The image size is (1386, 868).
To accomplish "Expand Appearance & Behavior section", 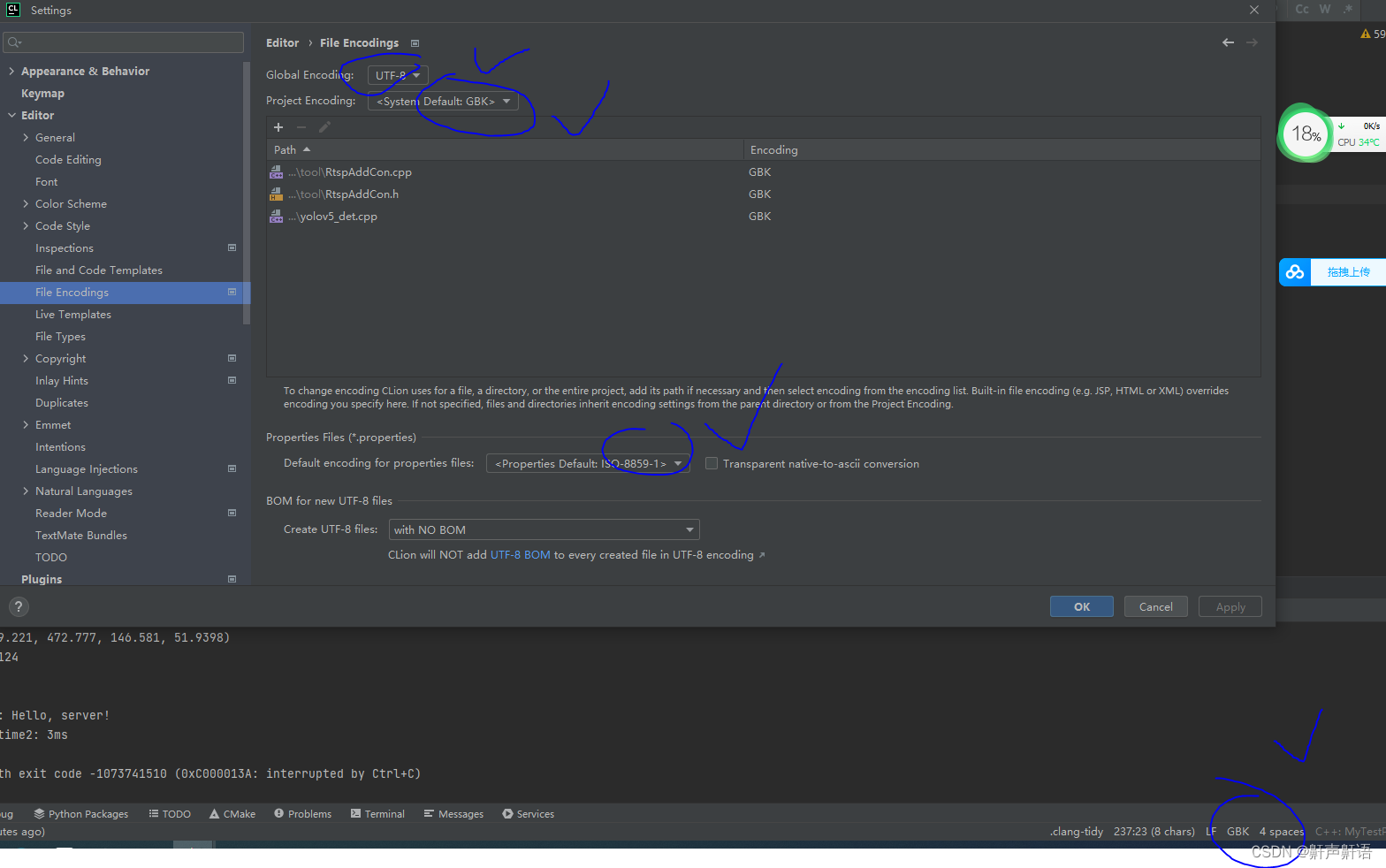I will (x=11, y=71).
